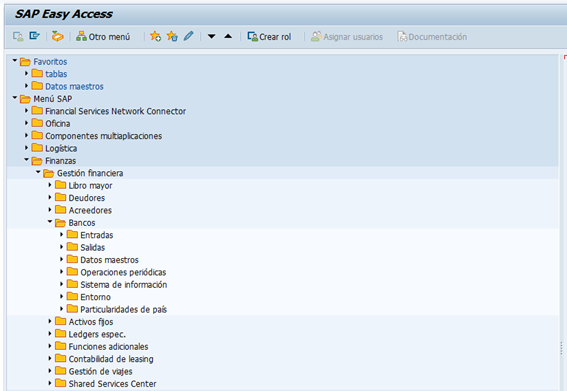Select the Menú SAP open folder icon

[x=25, y=99]
